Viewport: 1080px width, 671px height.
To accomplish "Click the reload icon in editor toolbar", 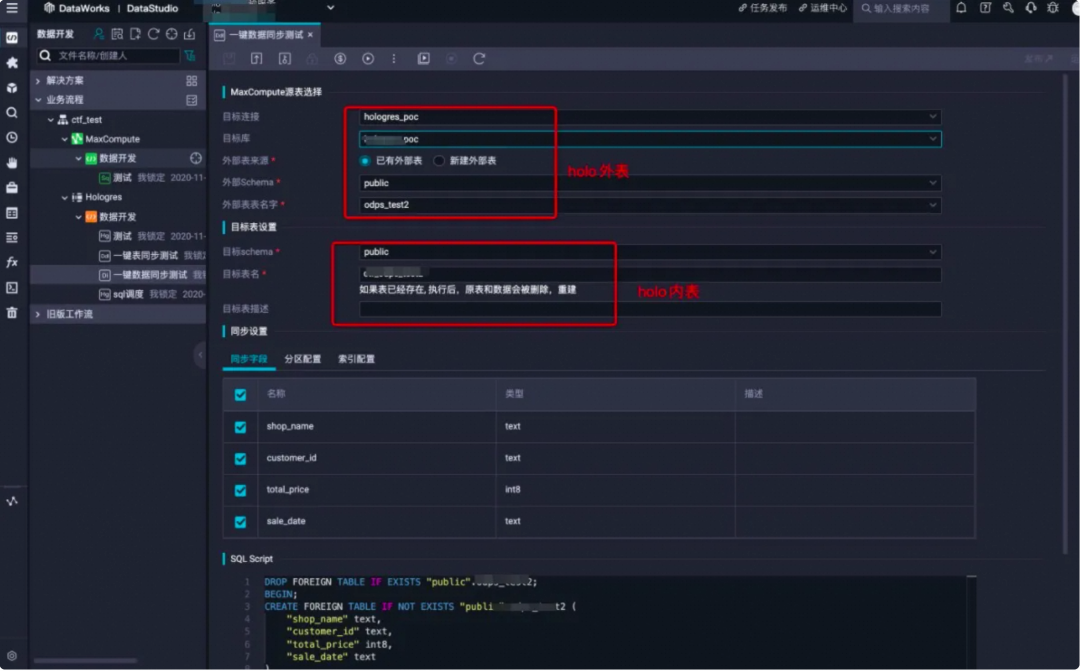I will 479,59.
